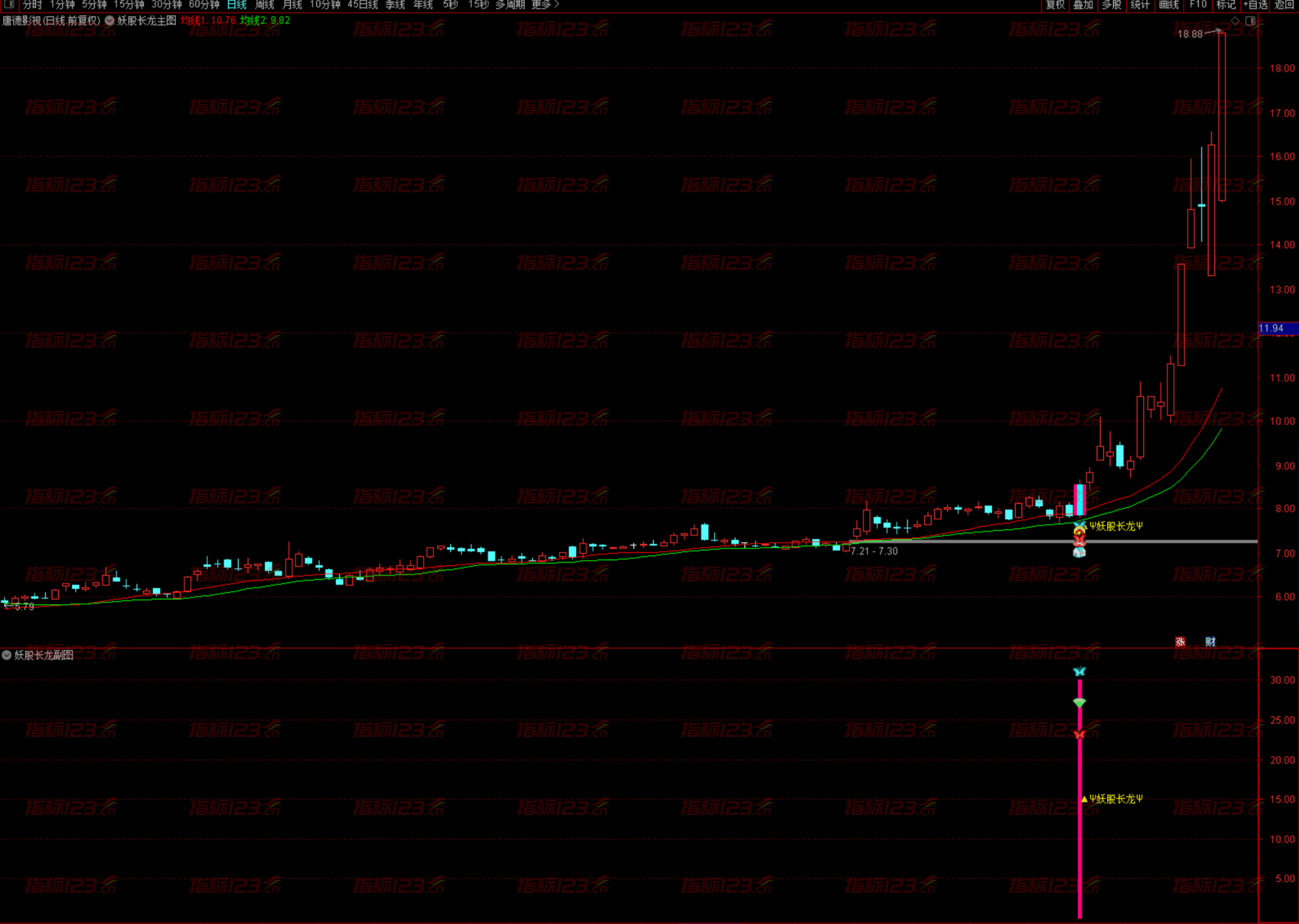Click the 标记 mark button
The image size is (1299, 924).
(1226, 4)
